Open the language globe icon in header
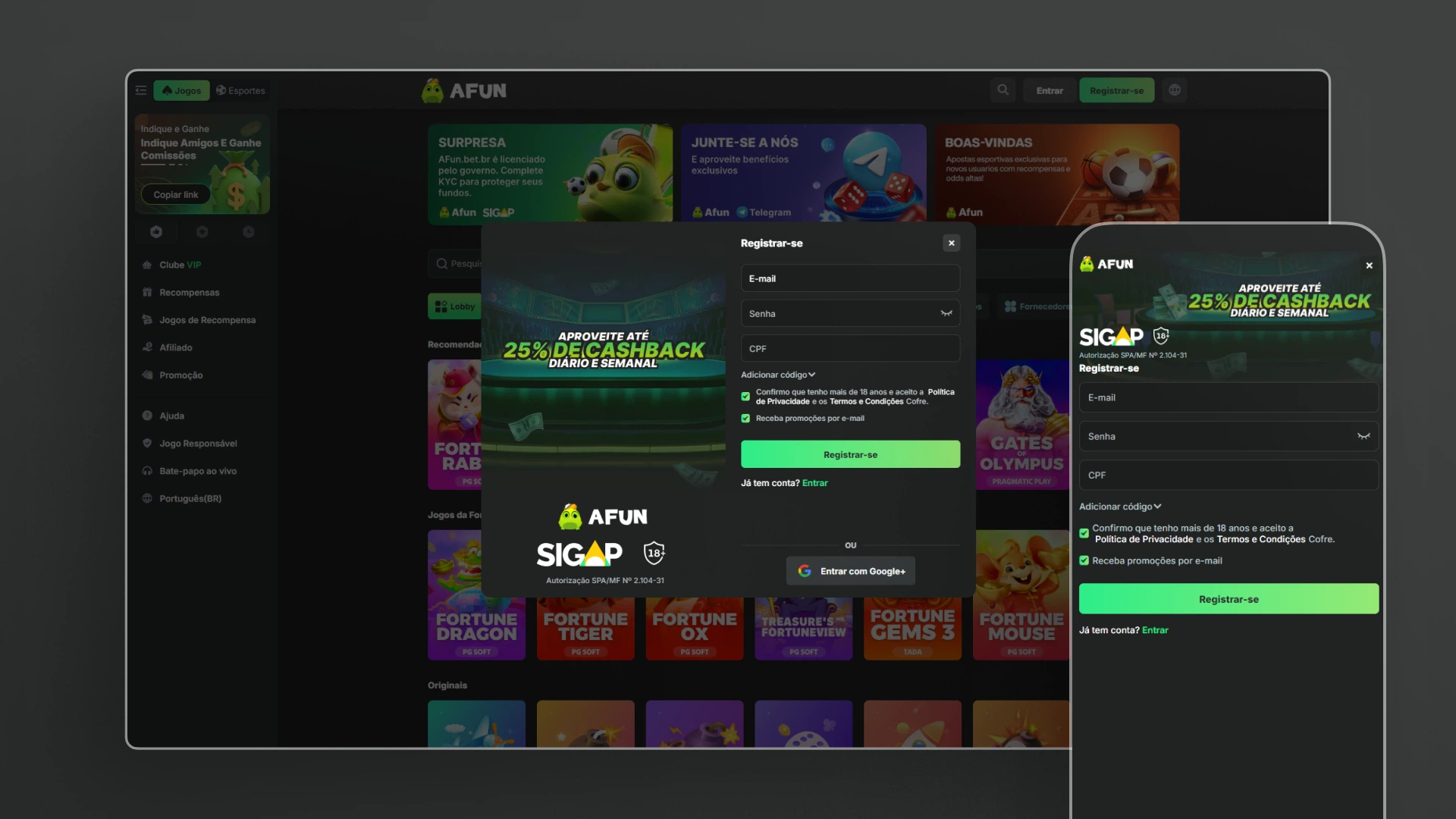The width and height of the screenshot is (1456, 819). click(x=1175, y=89)
